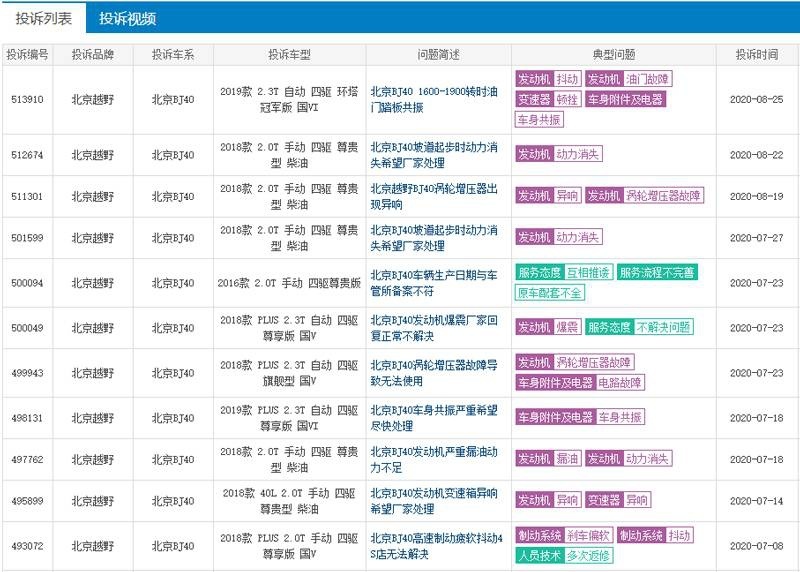Click the 发动机 油门故障 tag
The image size is (800, 572).
pos(629,79)
